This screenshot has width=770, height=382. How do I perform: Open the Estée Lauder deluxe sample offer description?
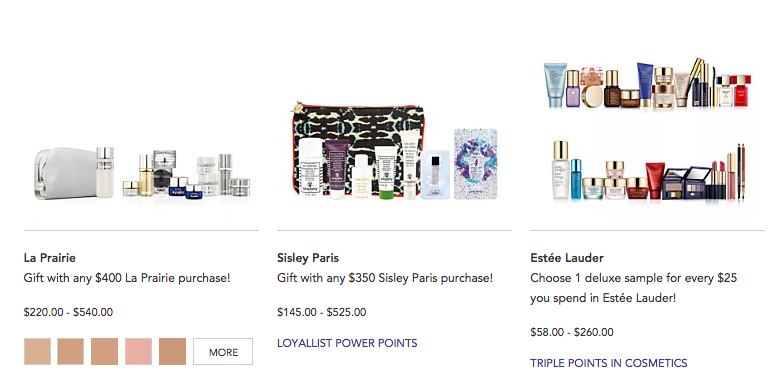(x=633, y=288)
